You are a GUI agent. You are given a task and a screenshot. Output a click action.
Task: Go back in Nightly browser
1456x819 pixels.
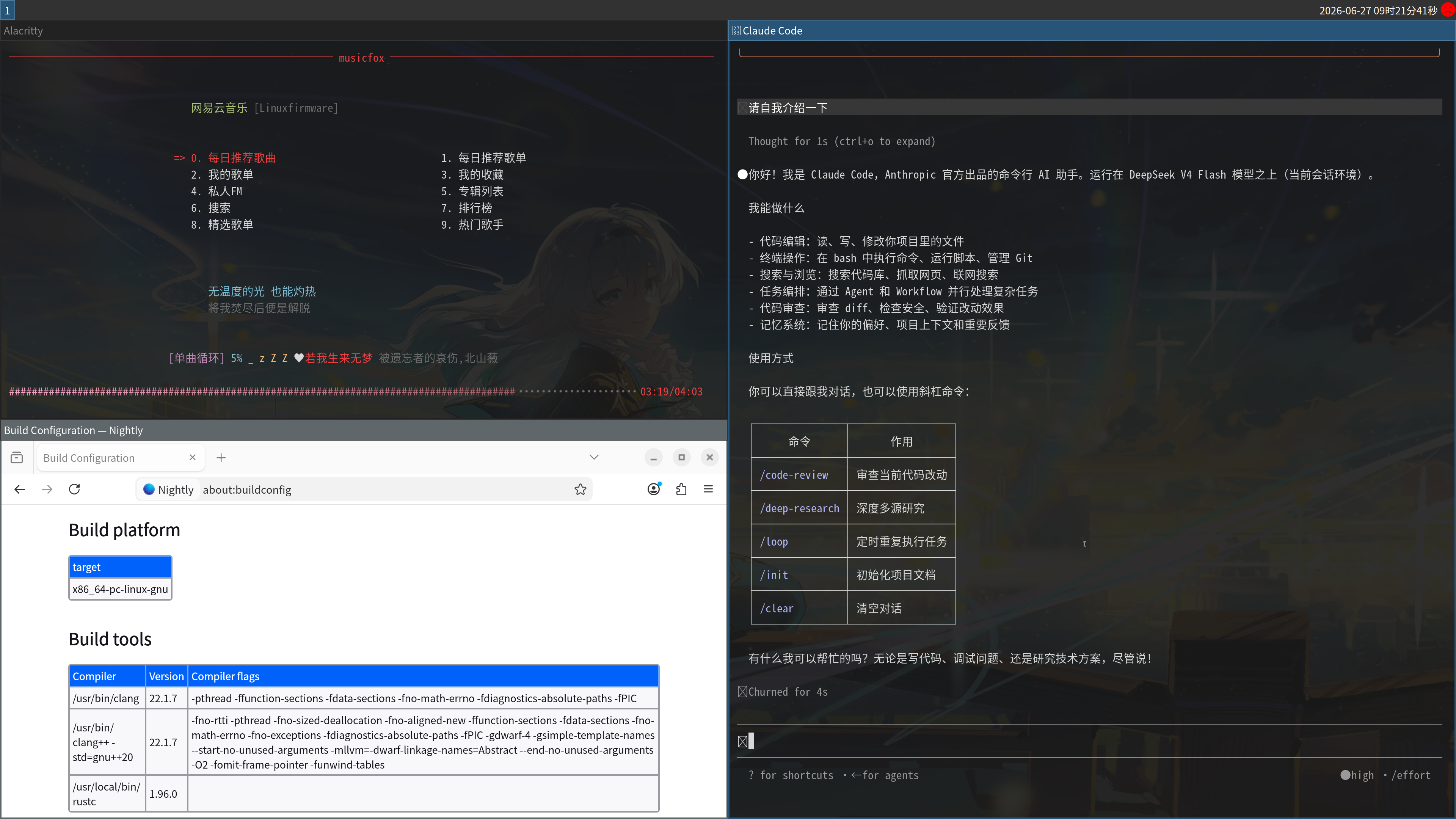coord(20,490)
